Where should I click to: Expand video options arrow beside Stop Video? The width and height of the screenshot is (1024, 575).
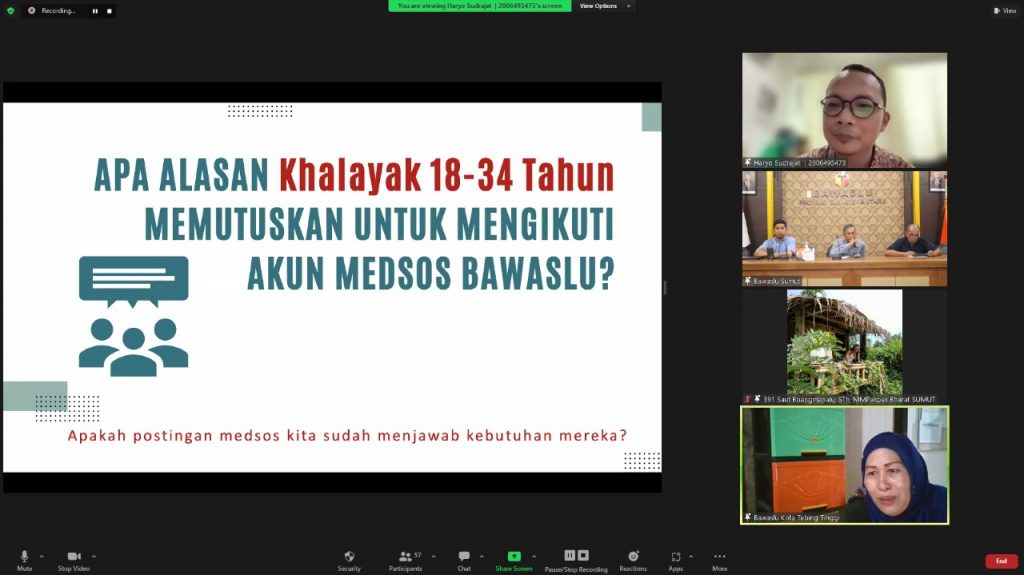(94, 556)
